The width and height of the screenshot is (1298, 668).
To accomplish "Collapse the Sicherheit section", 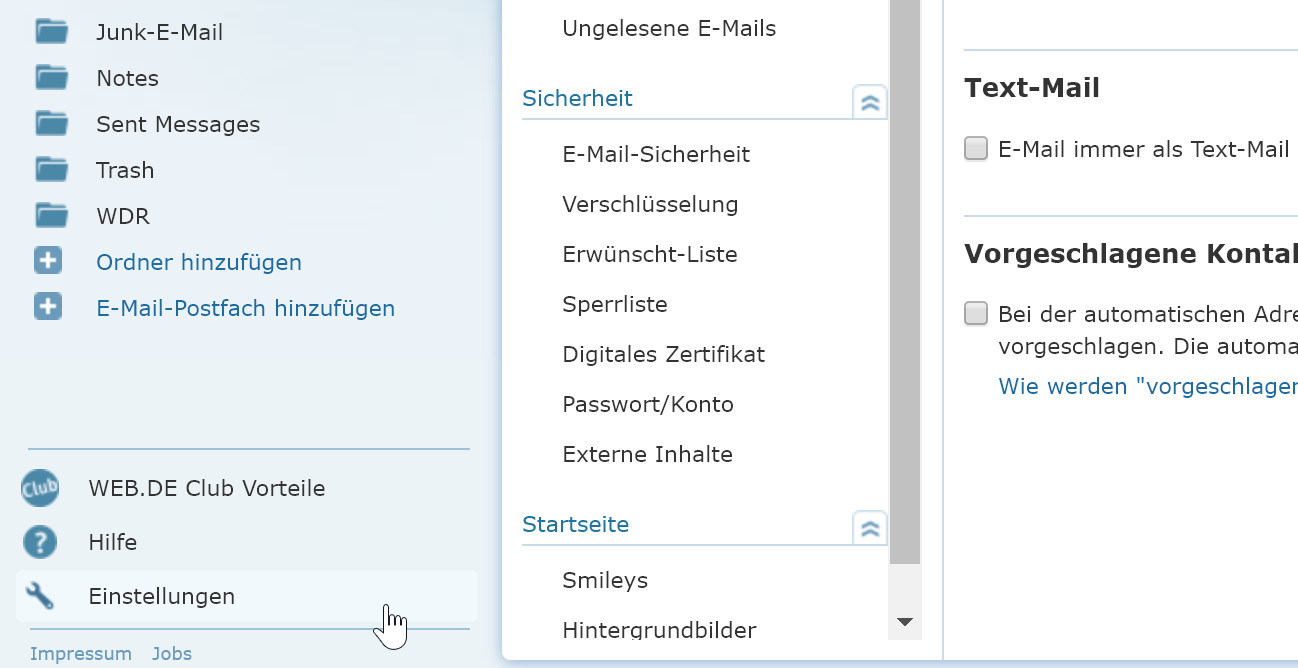I will [870, 102].
